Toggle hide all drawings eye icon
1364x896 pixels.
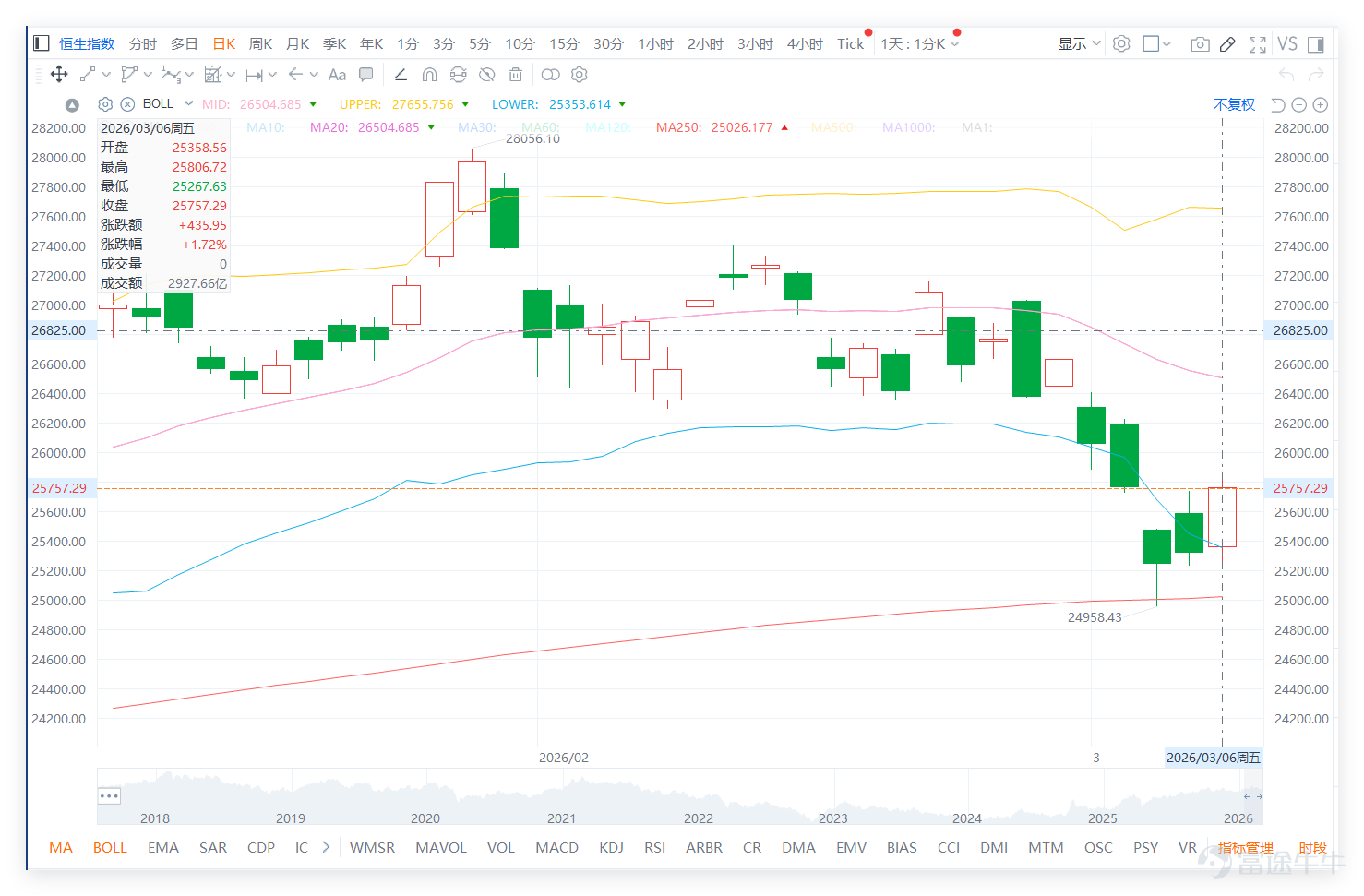(x=487, y=75)
